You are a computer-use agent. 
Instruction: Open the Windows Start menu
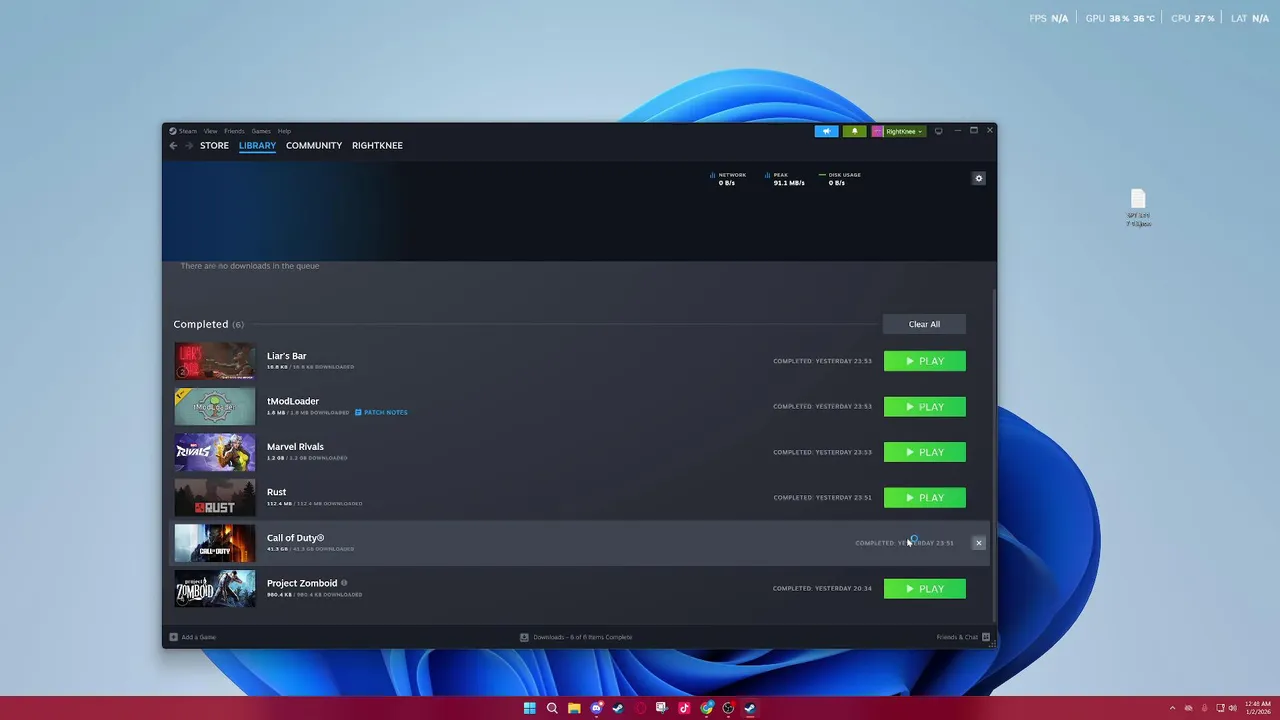point(530,708)
